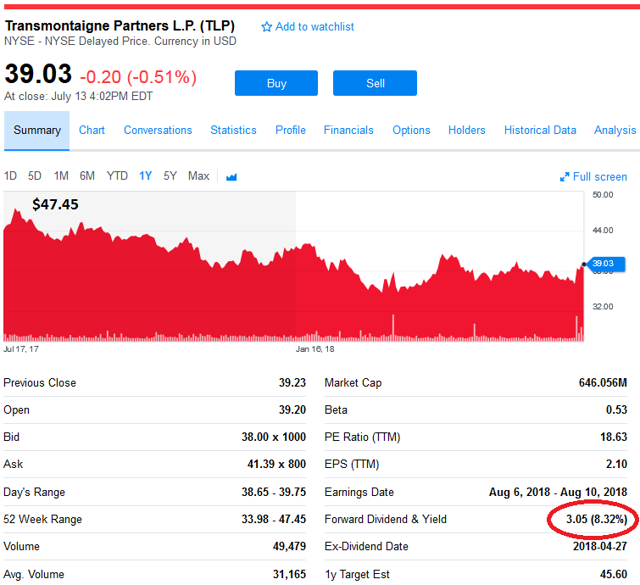
Task: Click the 50.00 price axis label
Action: [x=603, y=195]
